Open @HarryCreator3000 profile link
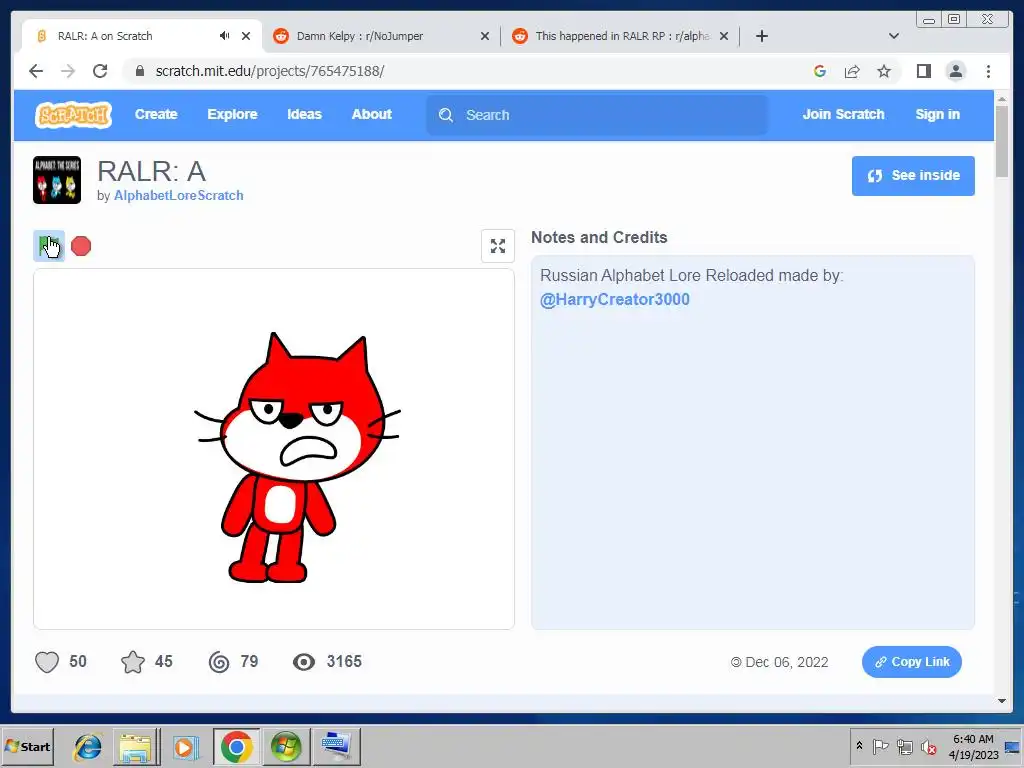This screenshot has height=768, width=1024. click(615, 299)
